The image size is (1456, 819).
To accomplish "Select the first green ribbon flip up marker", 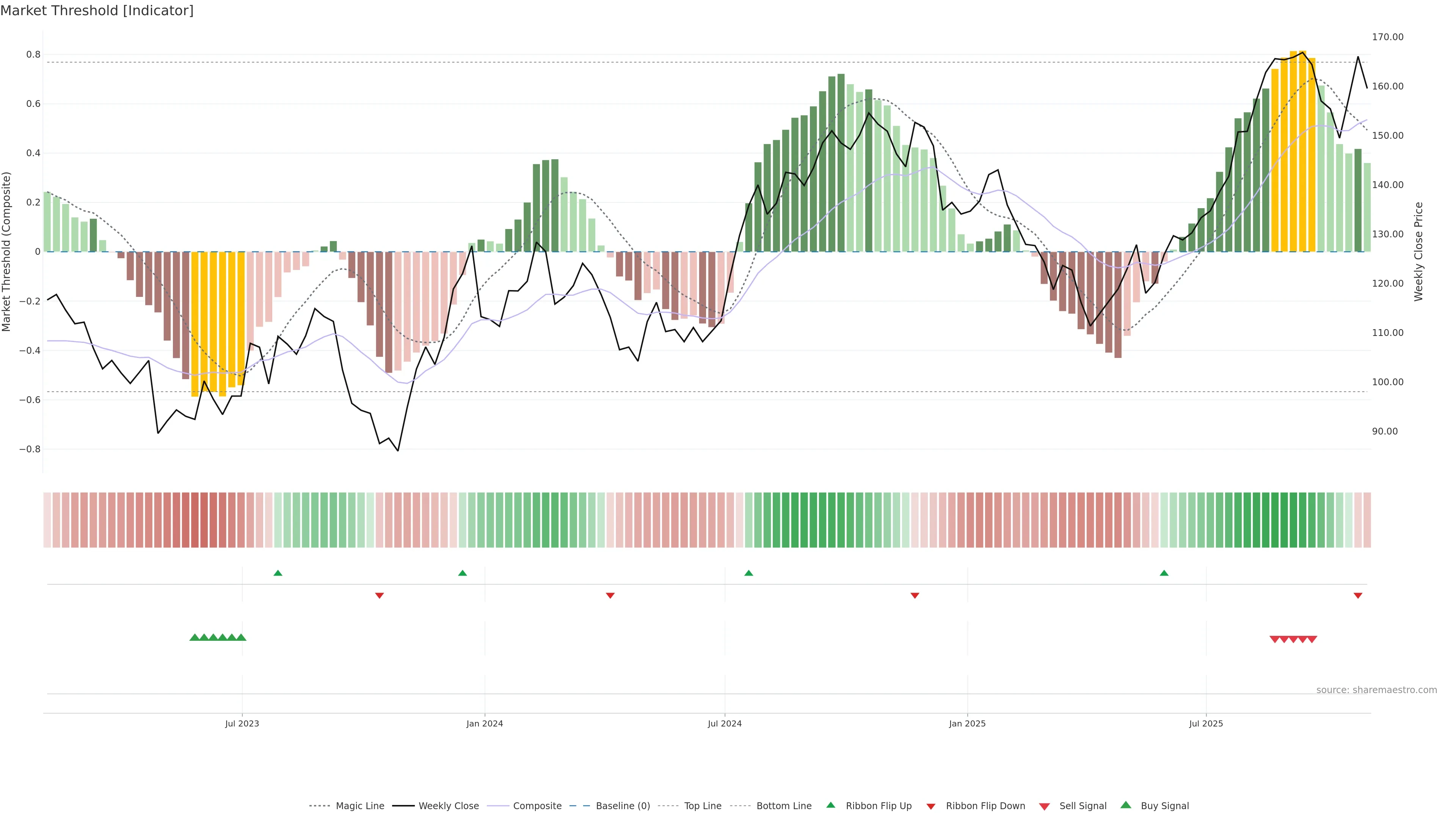I will click(278, 573).
